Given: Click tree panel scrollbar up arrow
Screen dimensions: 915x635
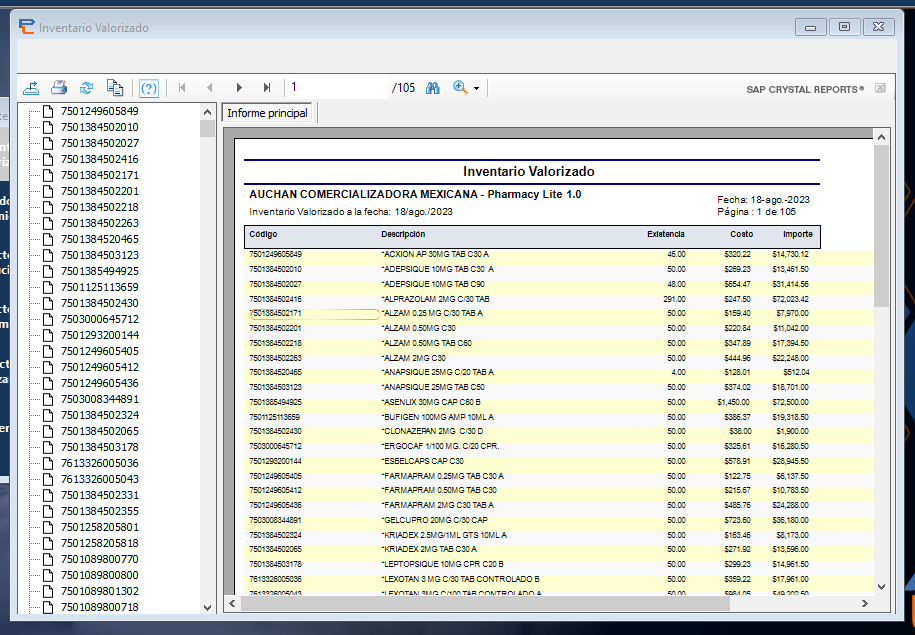Looking at the screenshot, I should 207,111.
